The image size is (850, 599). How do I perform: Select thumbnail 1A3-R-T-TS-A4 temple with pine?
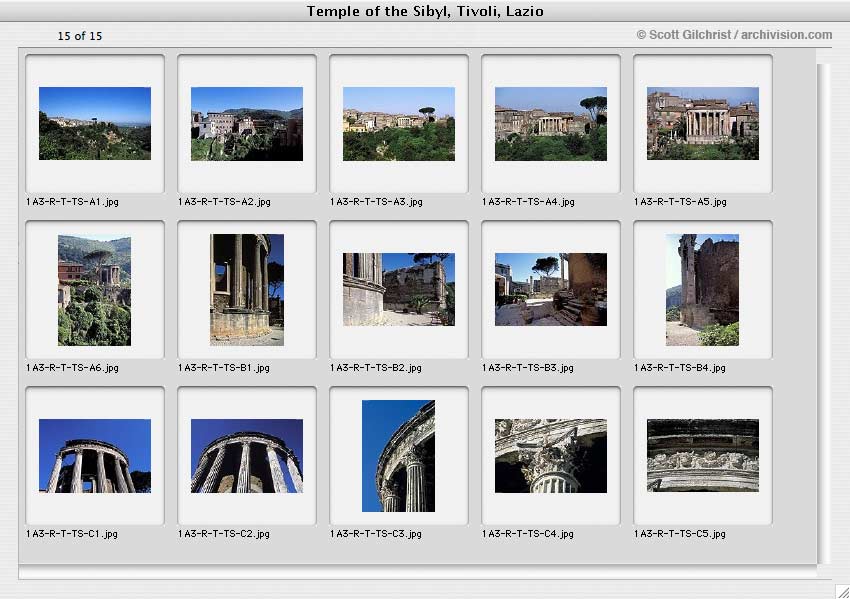tap(551, 124)
